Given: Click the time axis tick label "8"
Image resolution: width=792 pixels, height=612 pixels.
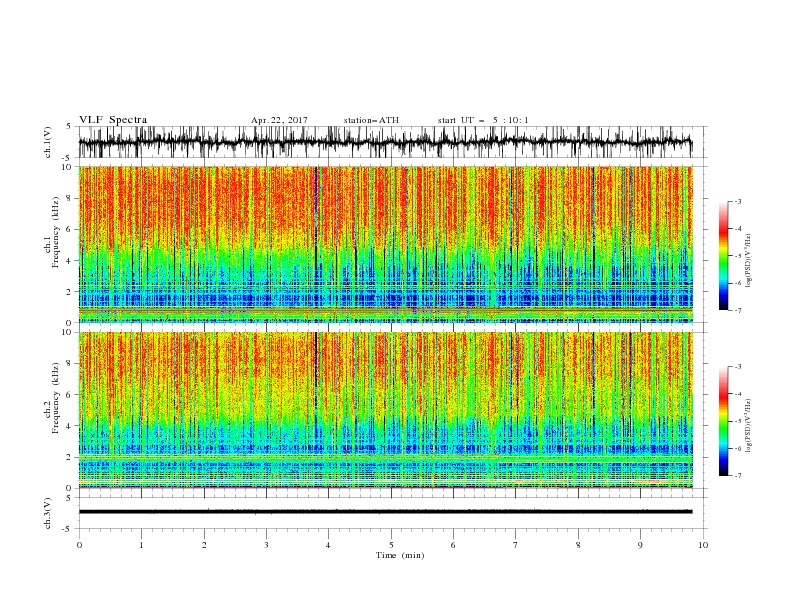Looking at the screenshot, I should pyautogui.click(x=578, y=545).
